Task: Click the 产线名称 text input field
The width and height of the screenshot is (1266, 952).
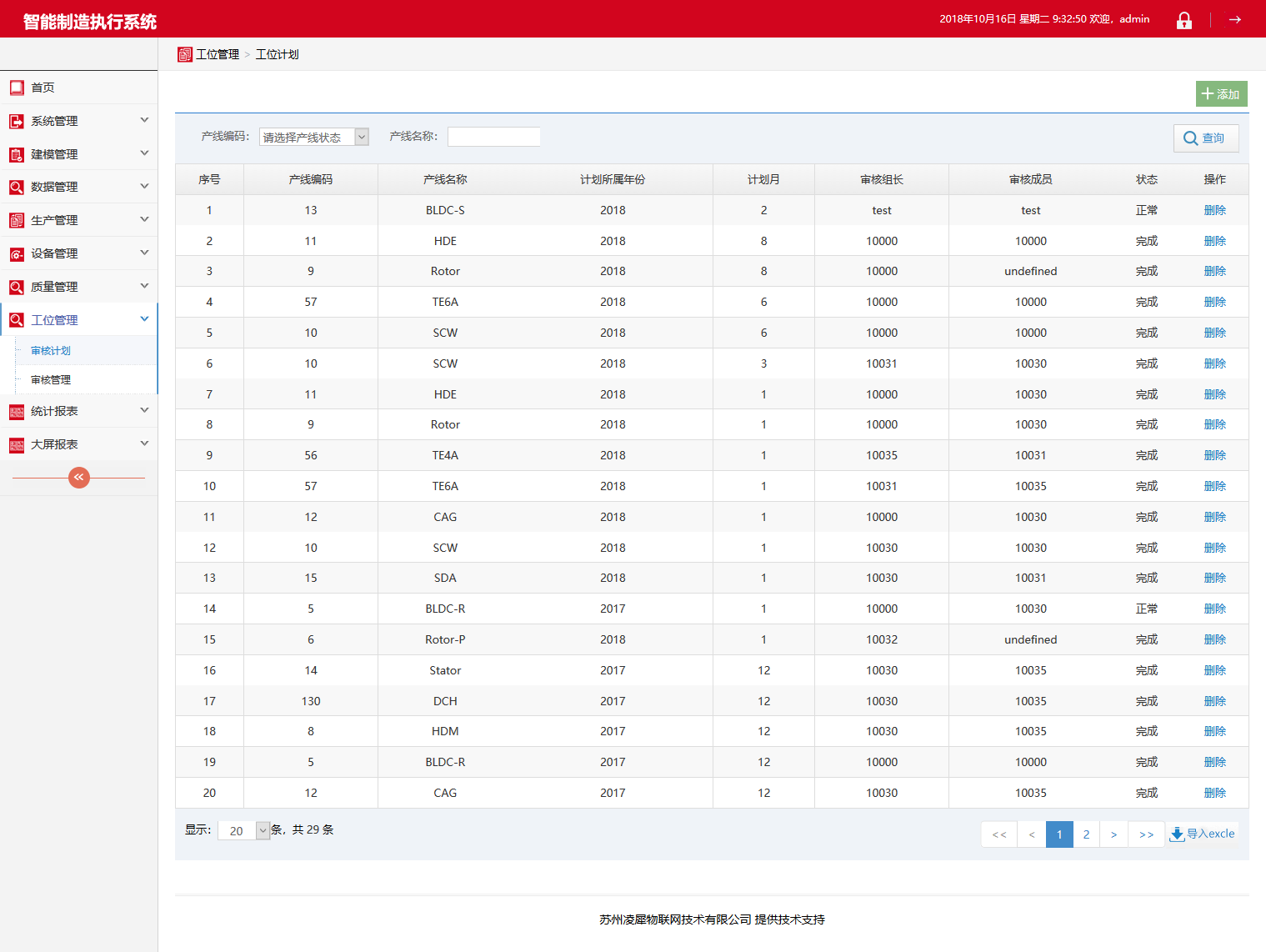Action: tap(493, 137)
